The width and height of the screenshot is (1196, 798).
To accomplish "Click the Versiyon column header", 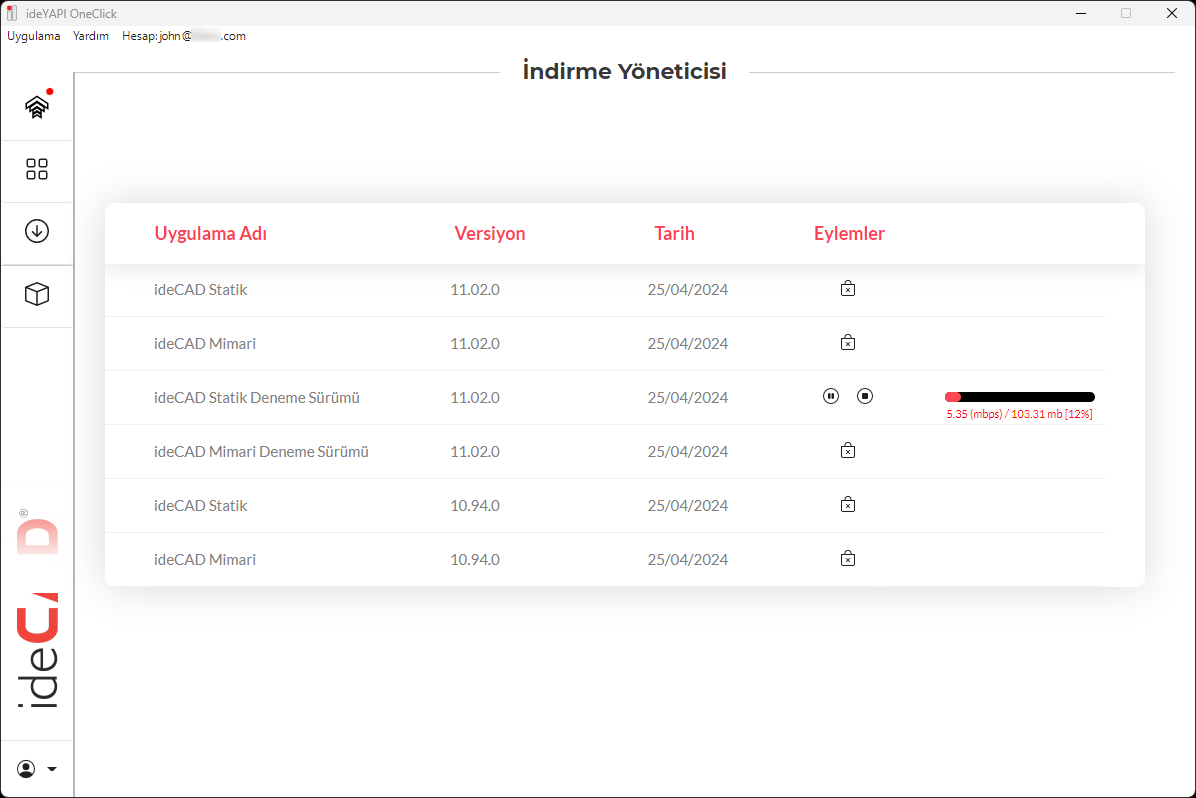I will pyautogui.click(x=489, y=234).
